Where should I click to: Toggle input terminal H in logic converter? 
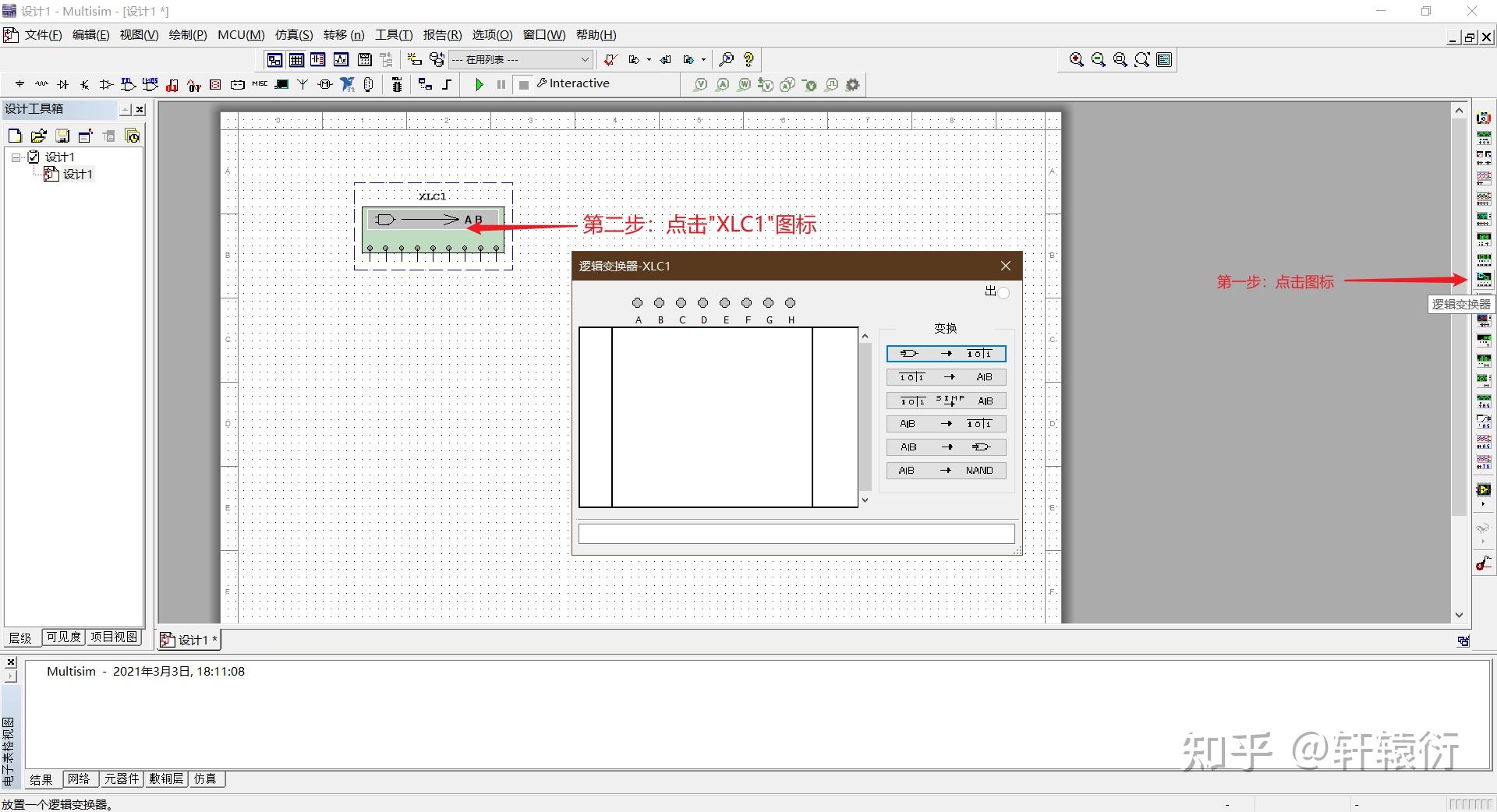(791, 302)
